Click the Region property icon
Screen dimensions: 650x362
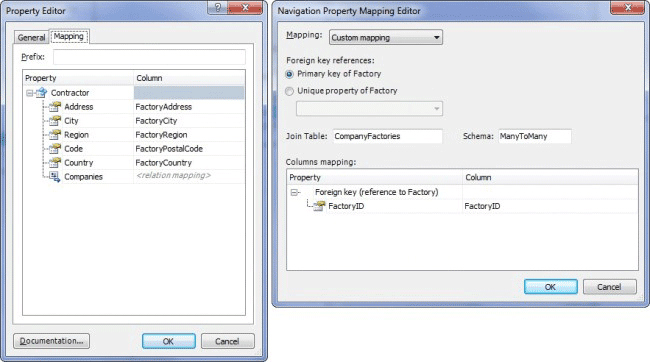click(x=55, y=135)
